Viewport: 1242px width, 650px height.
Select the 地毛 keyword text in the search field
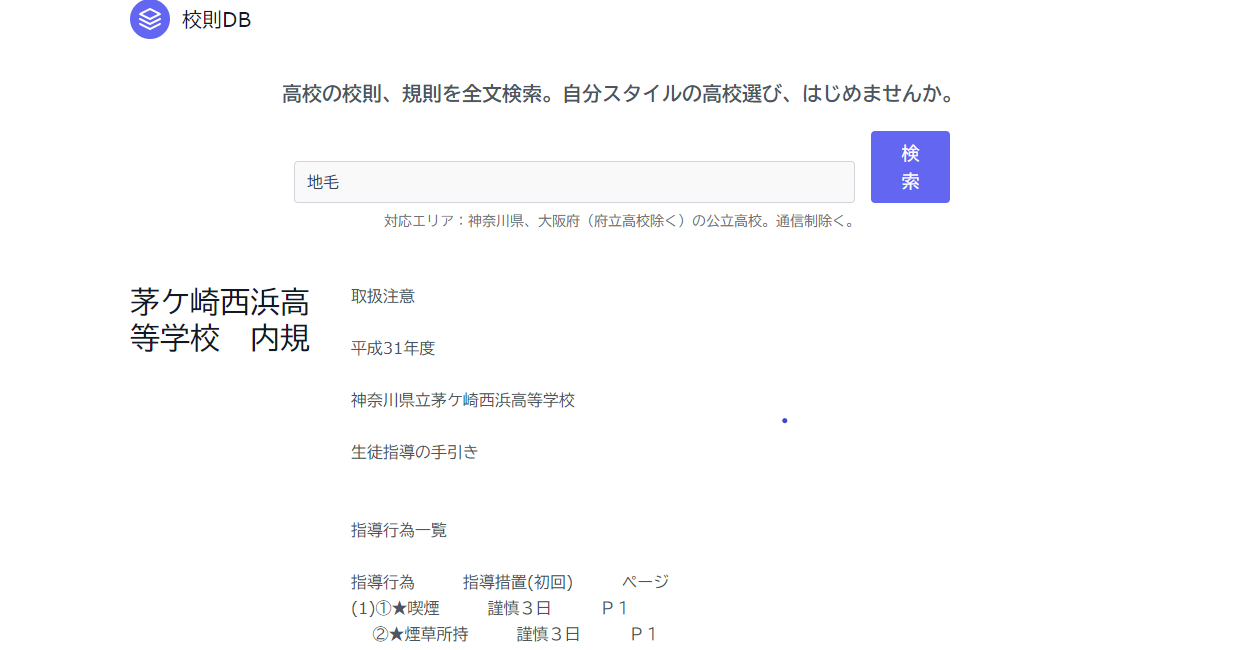[x=321, y=180]
